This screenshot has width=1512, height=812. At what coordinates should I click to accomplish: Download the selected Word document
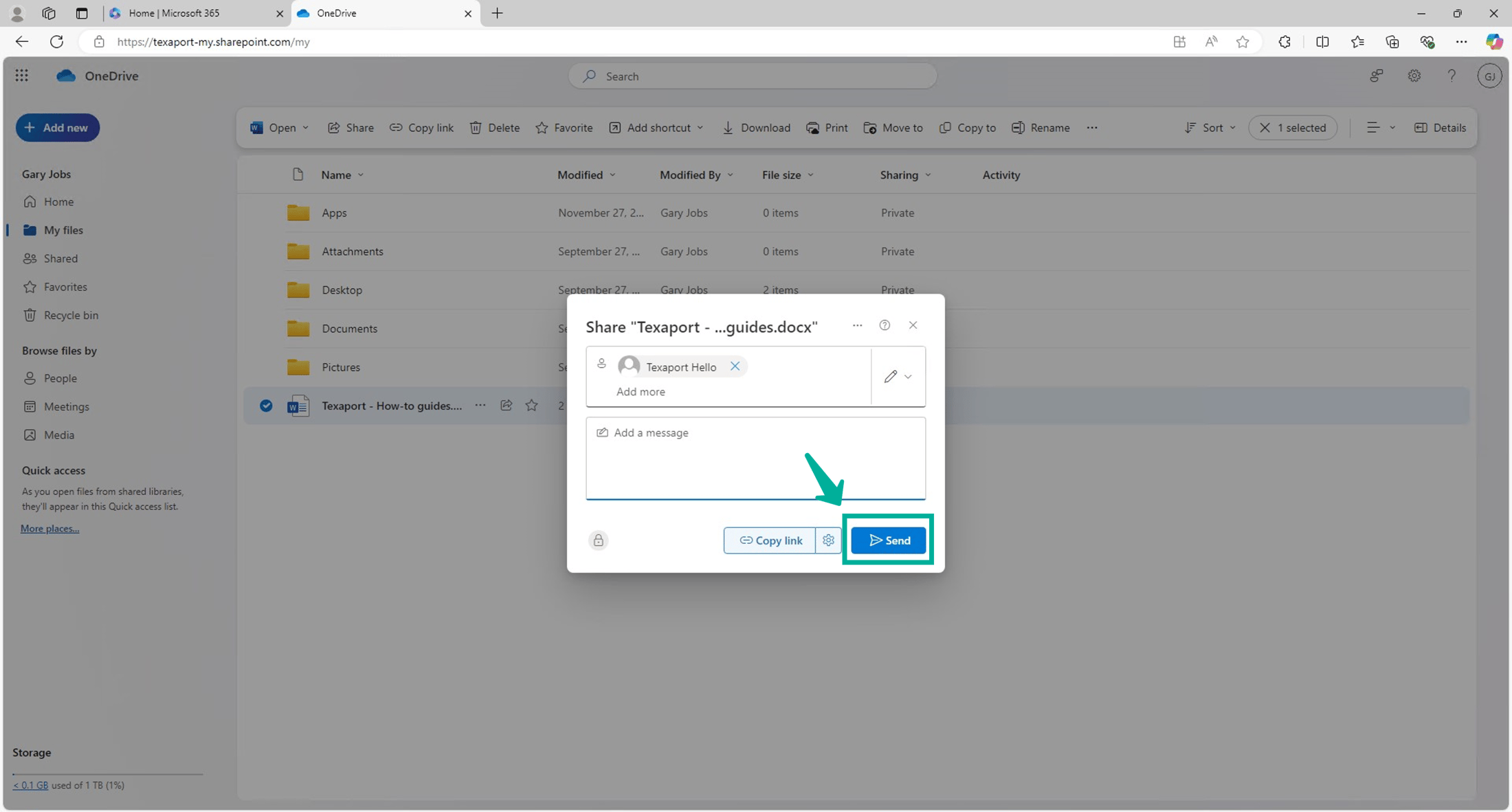(x=756, y=127)
